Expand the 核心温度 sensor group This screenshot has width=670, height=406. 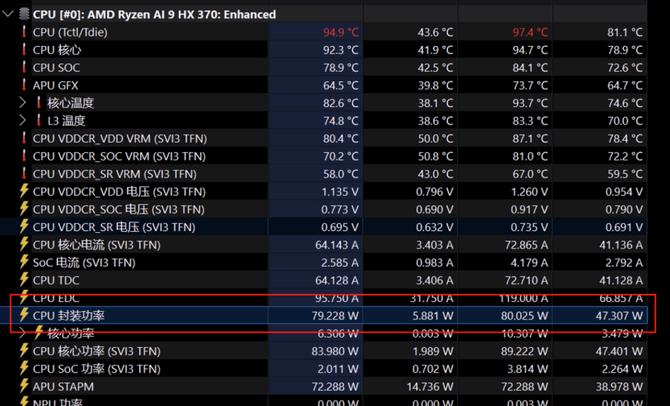click(x=23, y=103)
